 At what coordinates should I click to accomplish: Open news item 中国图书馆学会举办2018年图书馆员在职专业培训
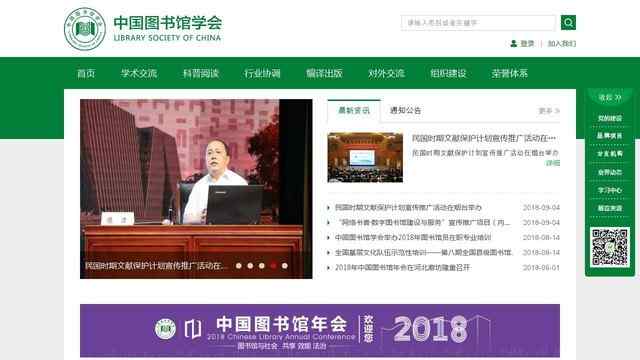tap(413, 238)
